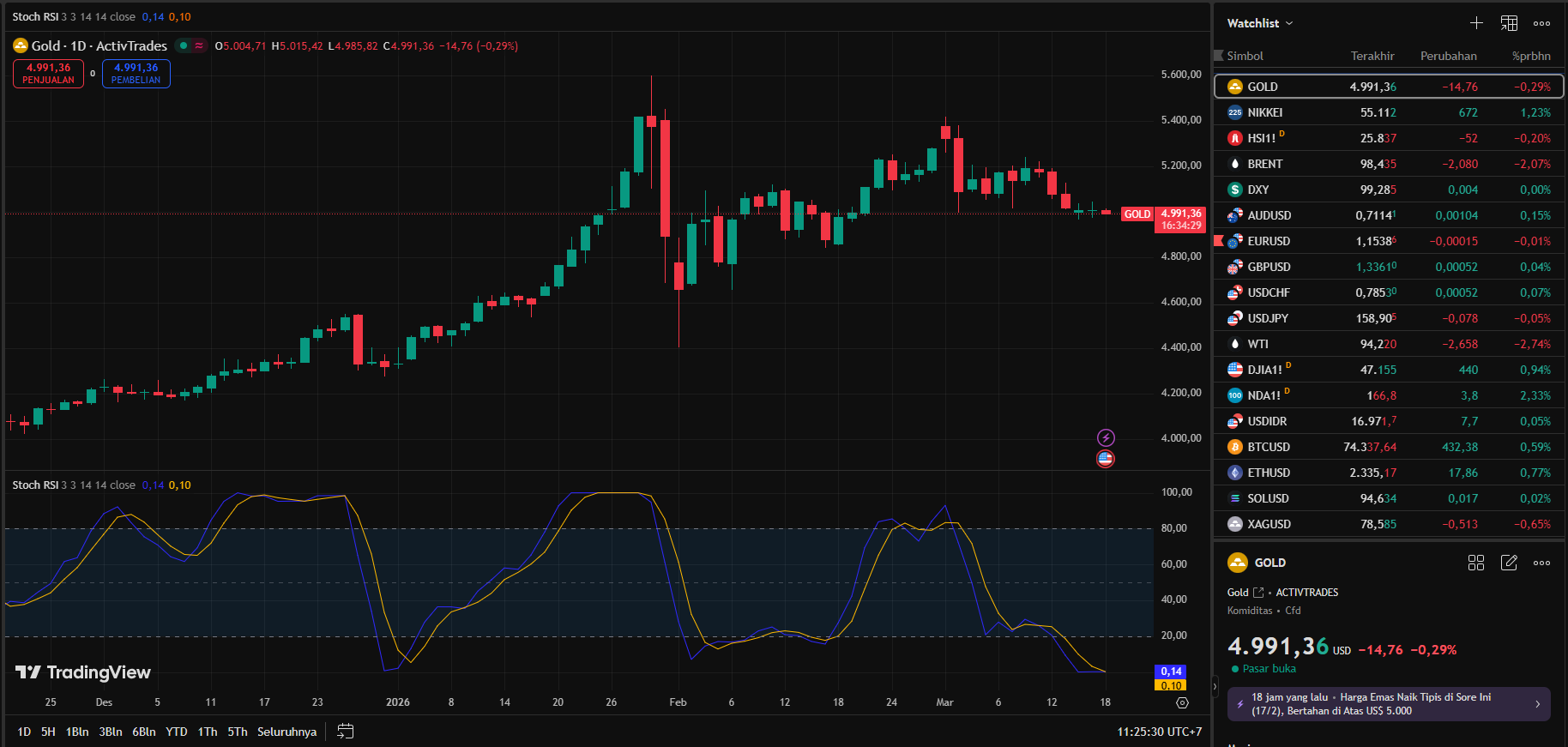Image resolution: width=1568 pixels, height=747 pixels.
Task: Click the blue PEMBELIAN buy button
Action: pyautogui.click(x=136, y=74)
